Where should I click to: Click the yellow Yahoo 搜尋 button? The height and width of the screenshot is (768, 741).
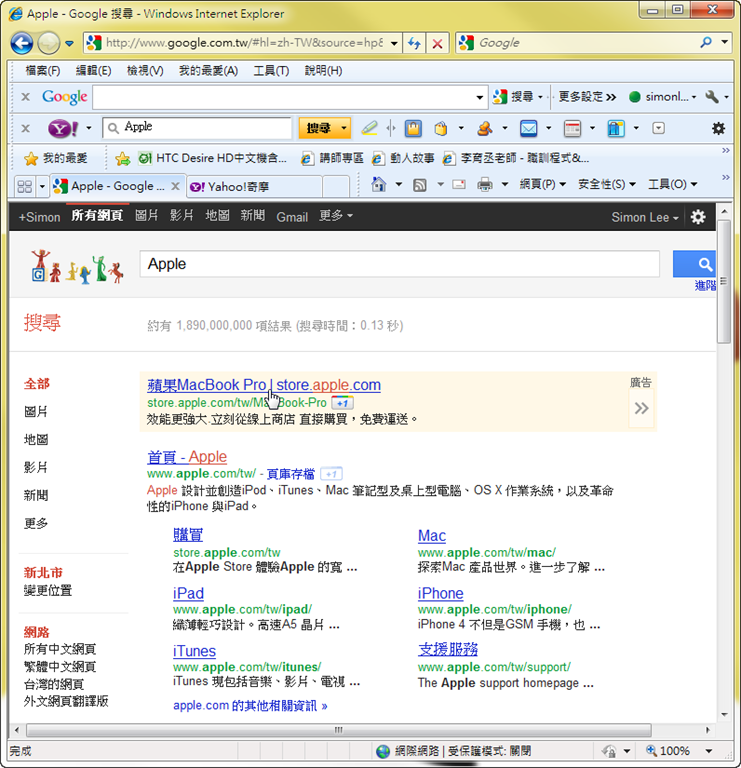tap(318, 128)
